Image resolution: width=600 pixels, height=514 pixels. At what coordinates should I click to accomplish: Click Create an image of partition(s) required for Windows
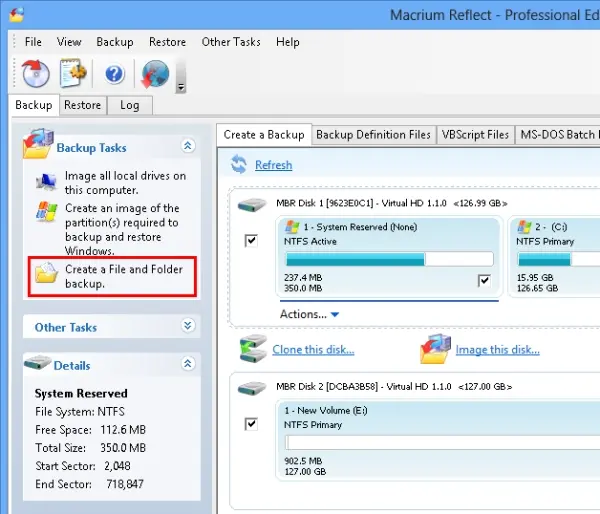click(122, 229)
